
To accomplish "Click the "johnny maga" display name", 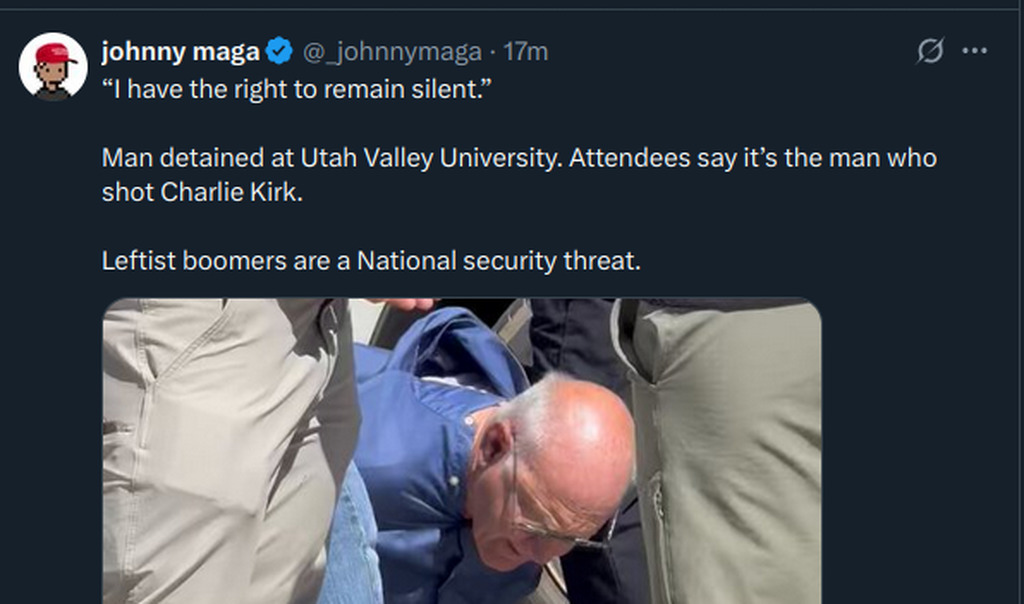I will pos(181,51).
